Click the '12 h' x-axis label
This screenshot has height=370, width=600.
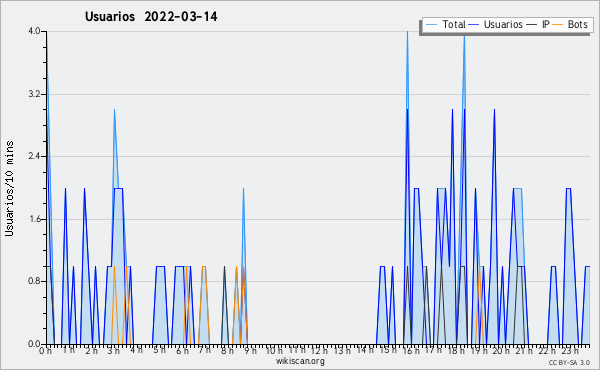(x=319, y=350)
